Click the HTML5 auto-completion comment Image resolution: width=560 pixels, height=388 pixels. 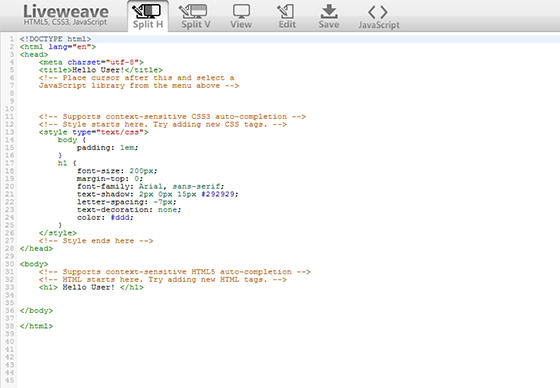point(175,272)
